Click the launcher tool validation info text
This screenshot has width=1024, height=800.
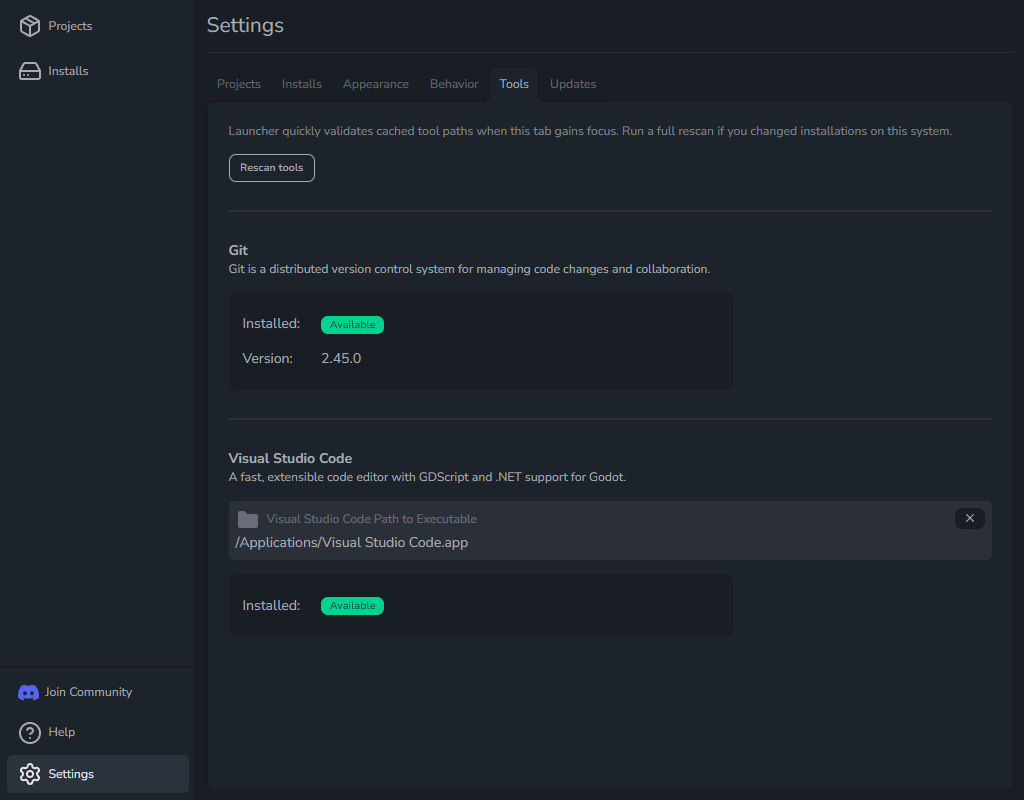coord(590,131)
